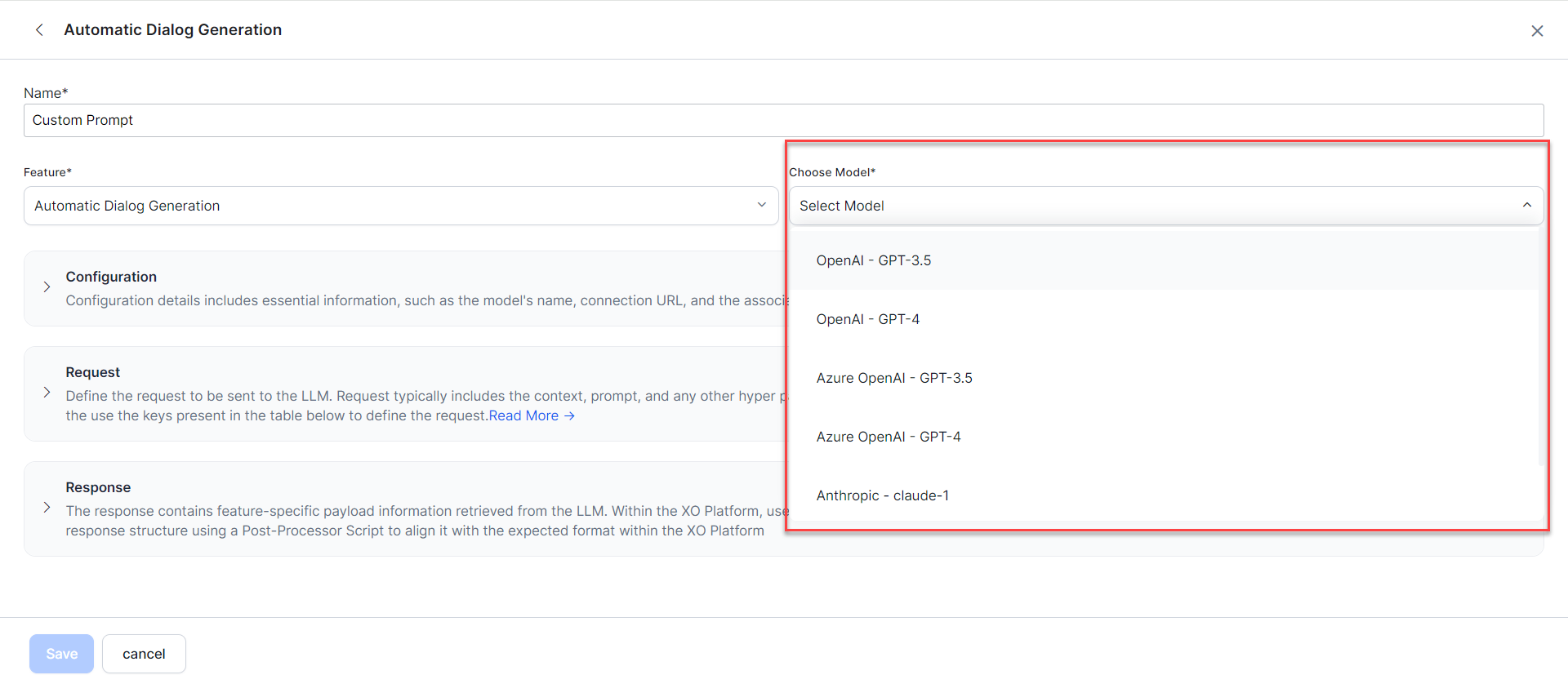Click the Name input field

coord(783,121)
